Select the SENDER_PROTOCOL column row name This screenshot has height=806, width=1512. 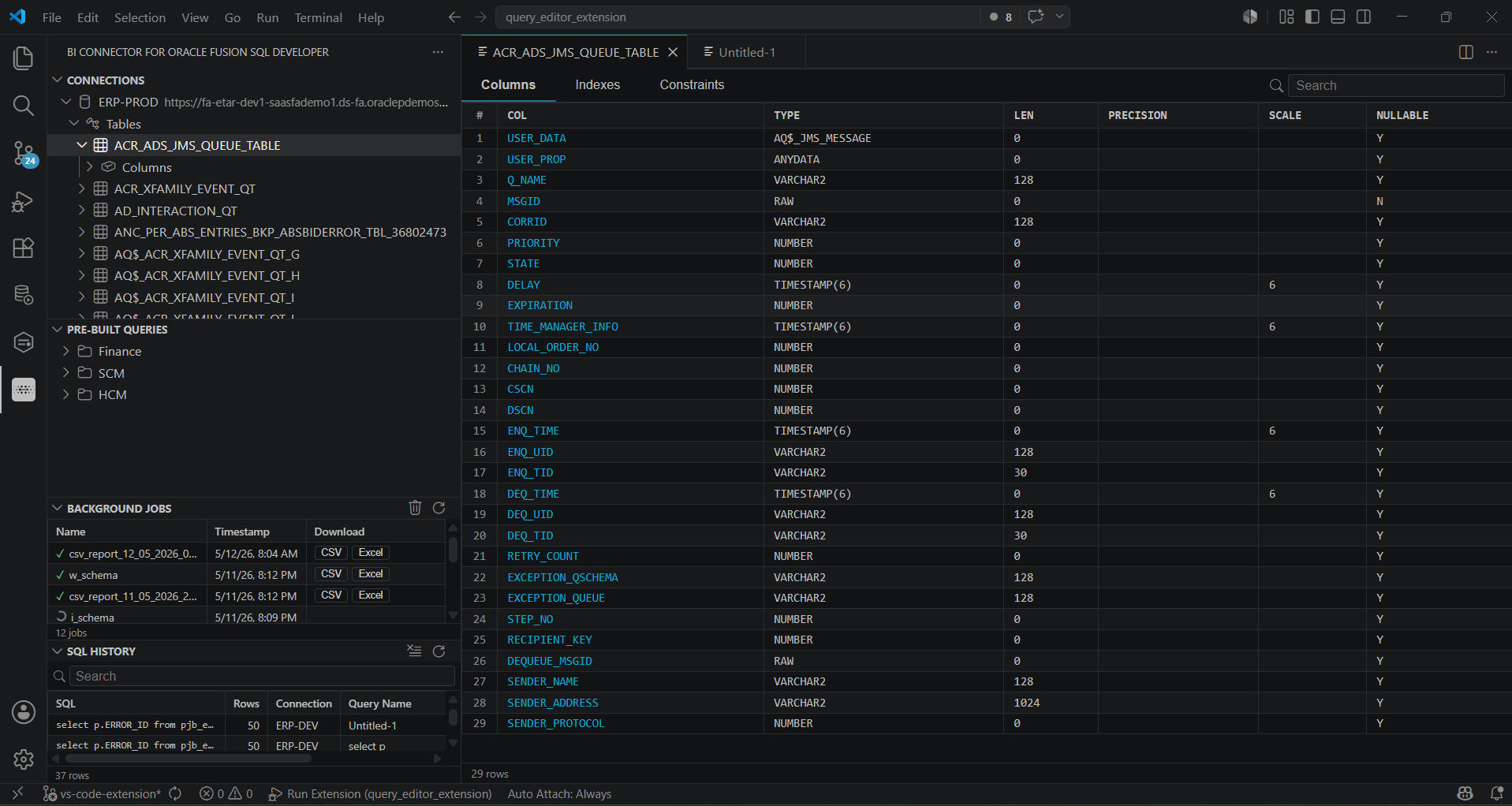coord(555,723)
